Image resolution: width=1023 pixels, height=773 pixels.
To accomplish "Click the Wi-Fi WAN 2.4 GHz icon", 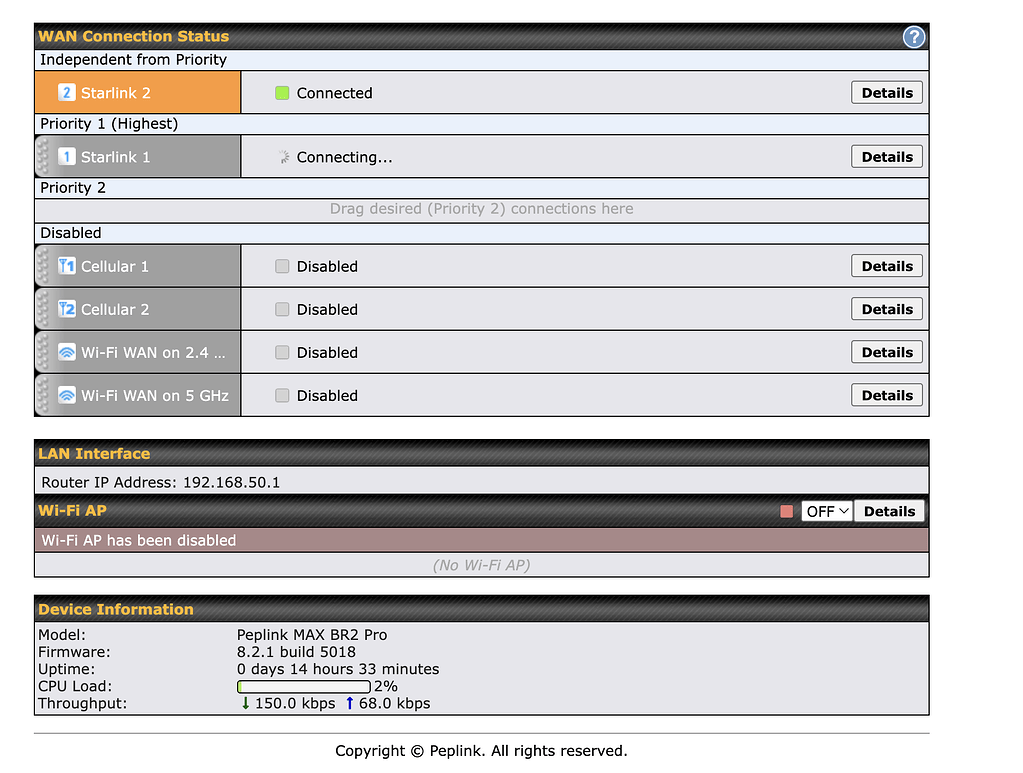I will click(67, 352).
